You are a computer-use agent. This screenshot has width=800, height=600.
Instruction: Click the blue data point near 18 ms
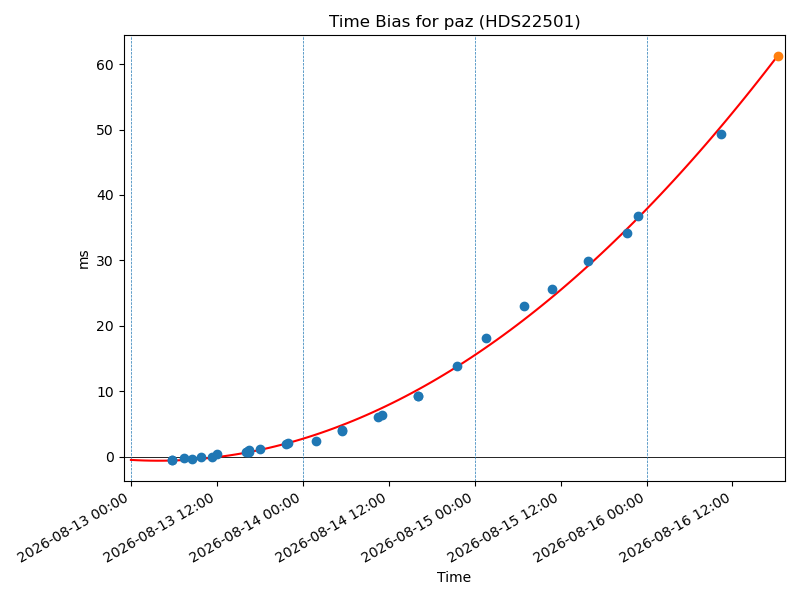click(486, 339)
